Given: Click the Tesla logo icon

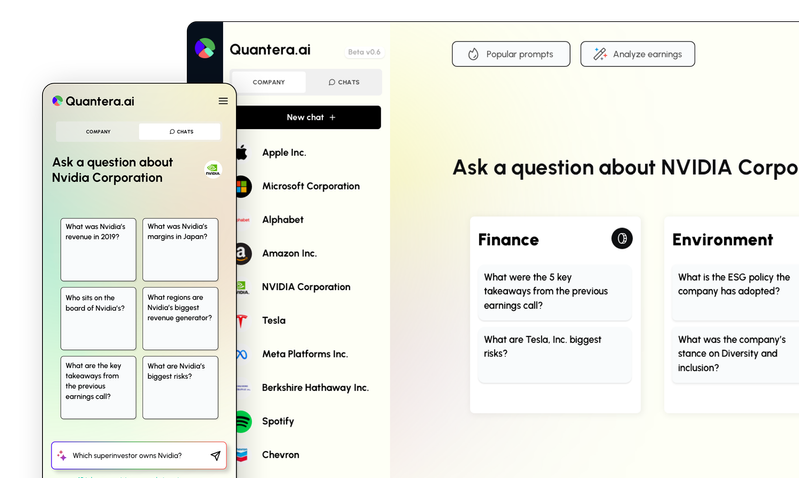Looking at the screenshot, I should pyautogui.click(x=242, y=321).
